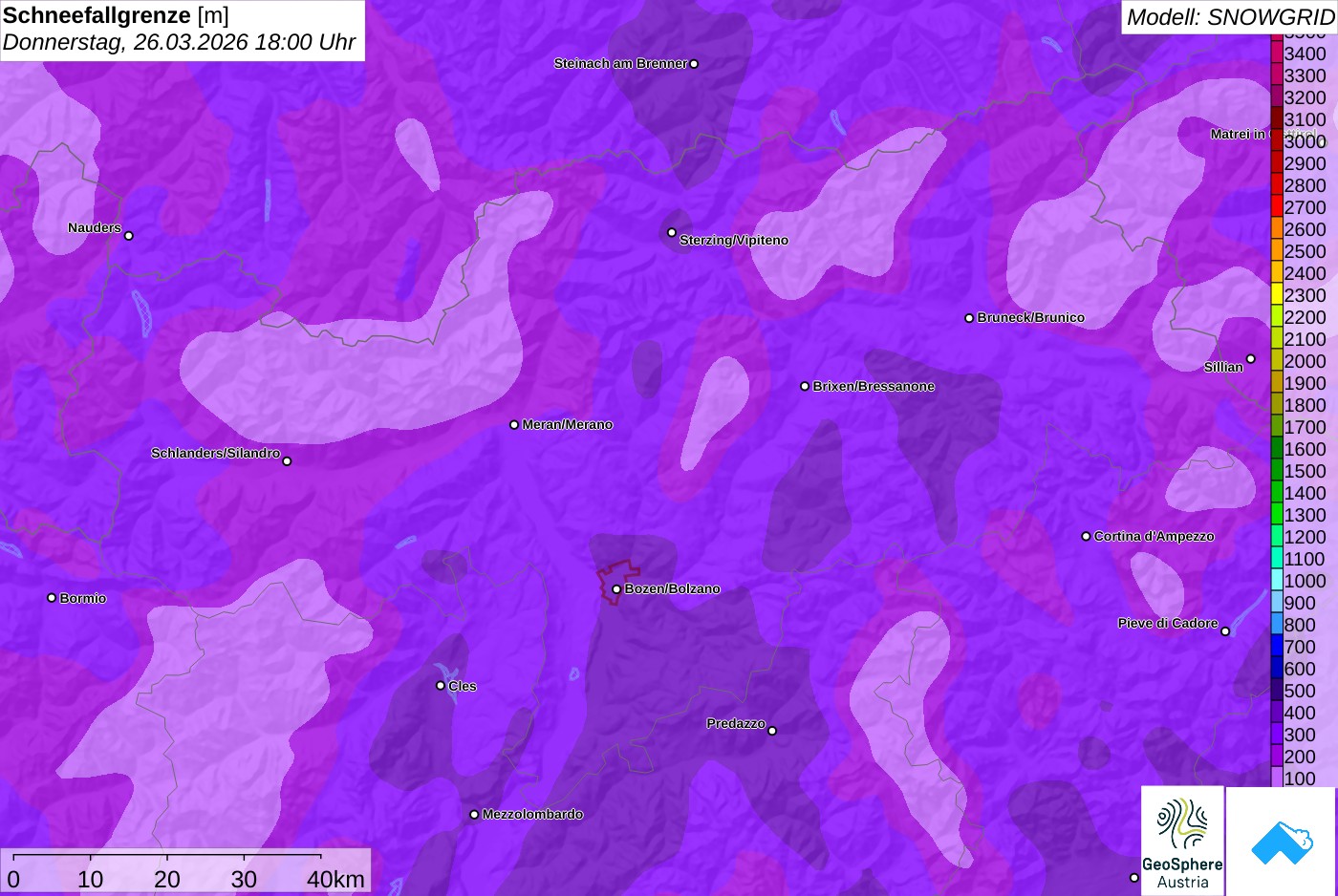Click the 1000 m legend color swatch
Screen dimensions: 1338x896
tap(1276, 581)
